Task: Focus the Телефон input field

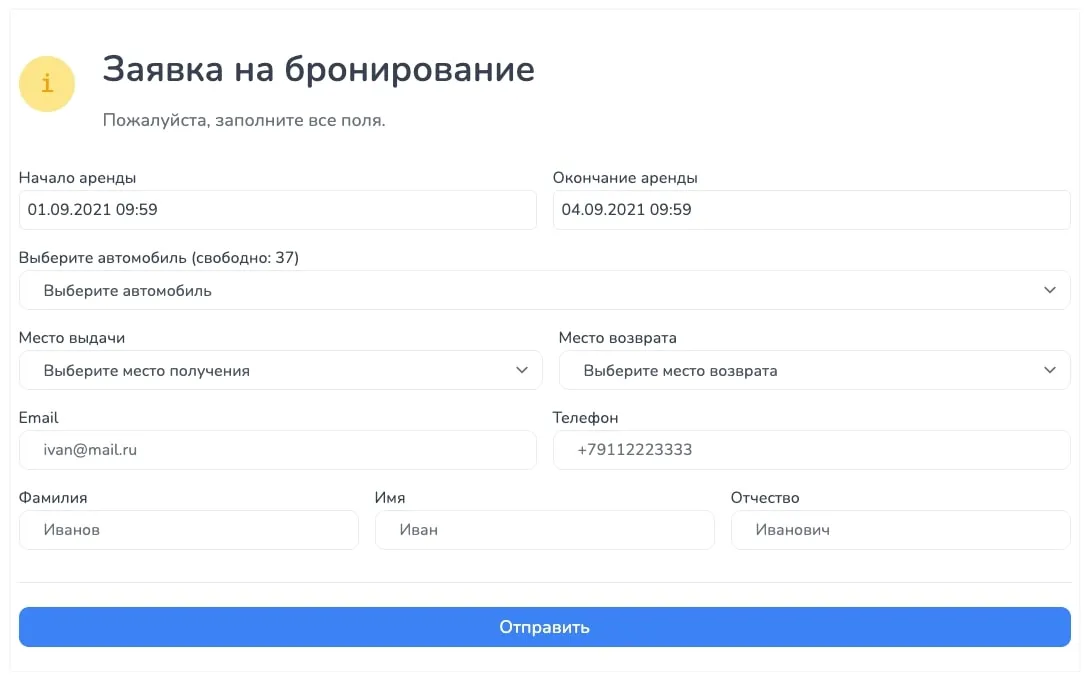Action: (x=811, y=450)
